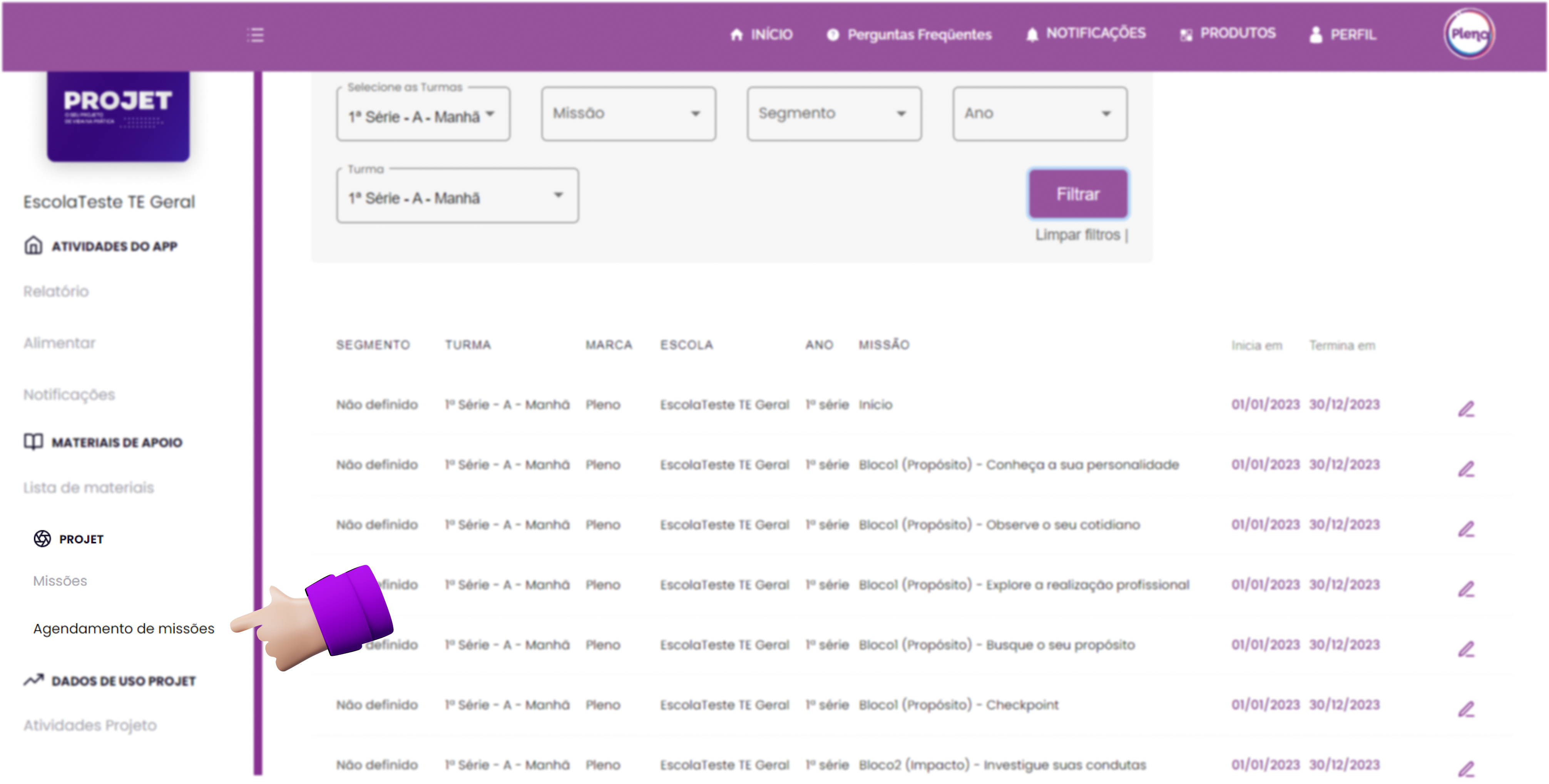1549x784 pixels.
Task: Open the Selecione as Turmas dropdown
Action: (x=423, y=115)
